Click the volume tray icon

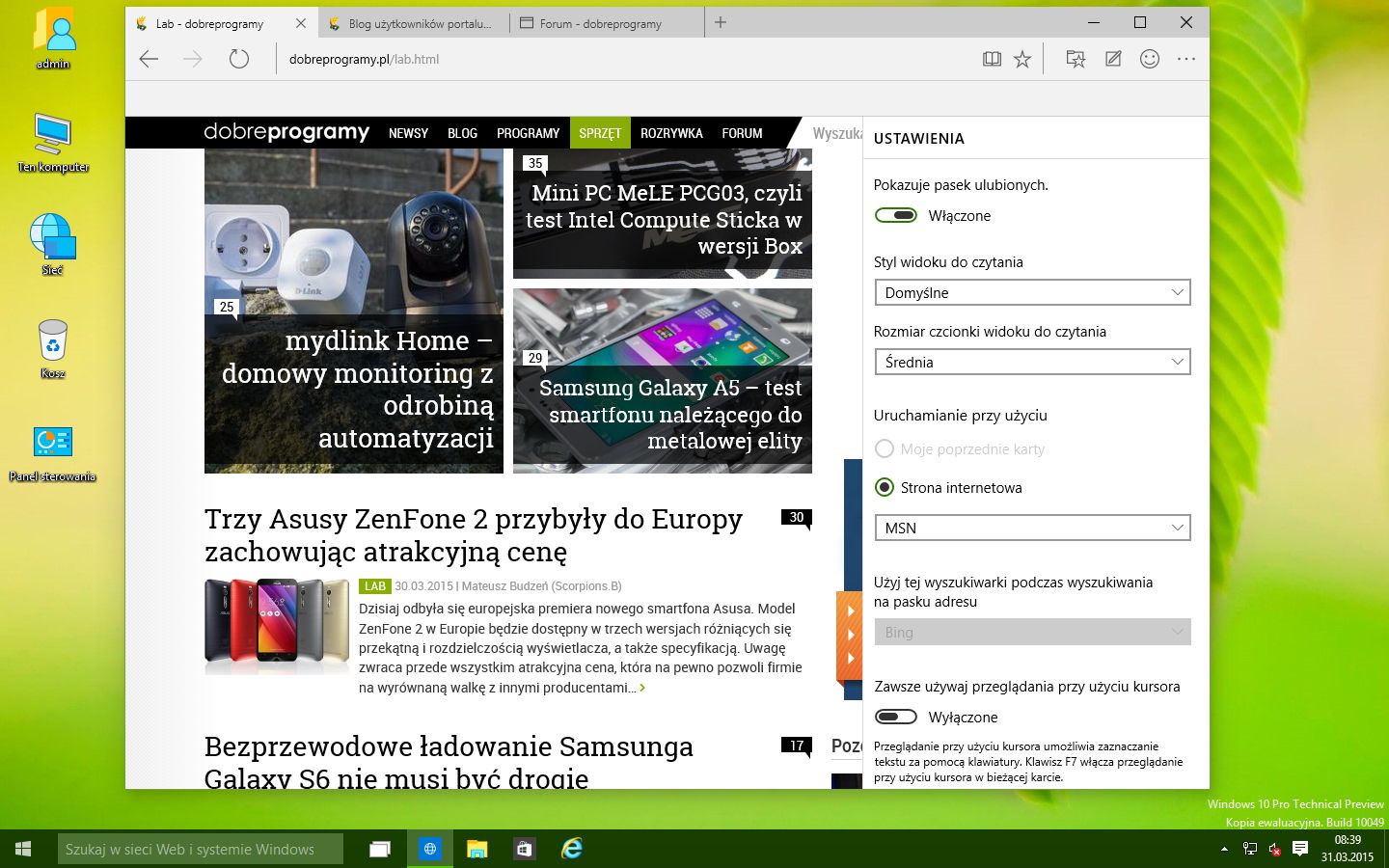click(x=1274, y=849)
